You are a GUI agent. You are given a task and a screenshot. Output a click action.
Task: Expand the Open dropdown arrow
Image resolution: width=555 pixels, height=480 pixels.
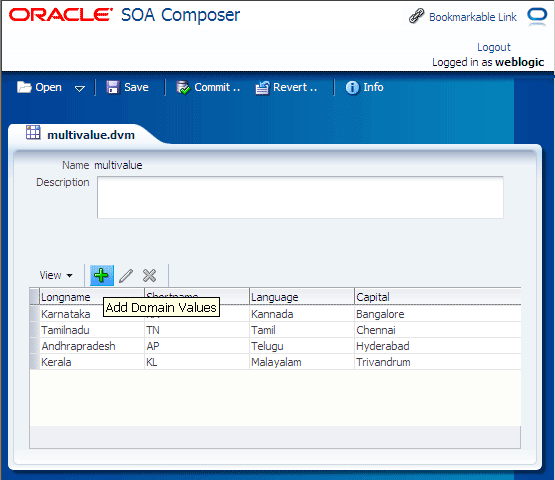click(80, 88)
